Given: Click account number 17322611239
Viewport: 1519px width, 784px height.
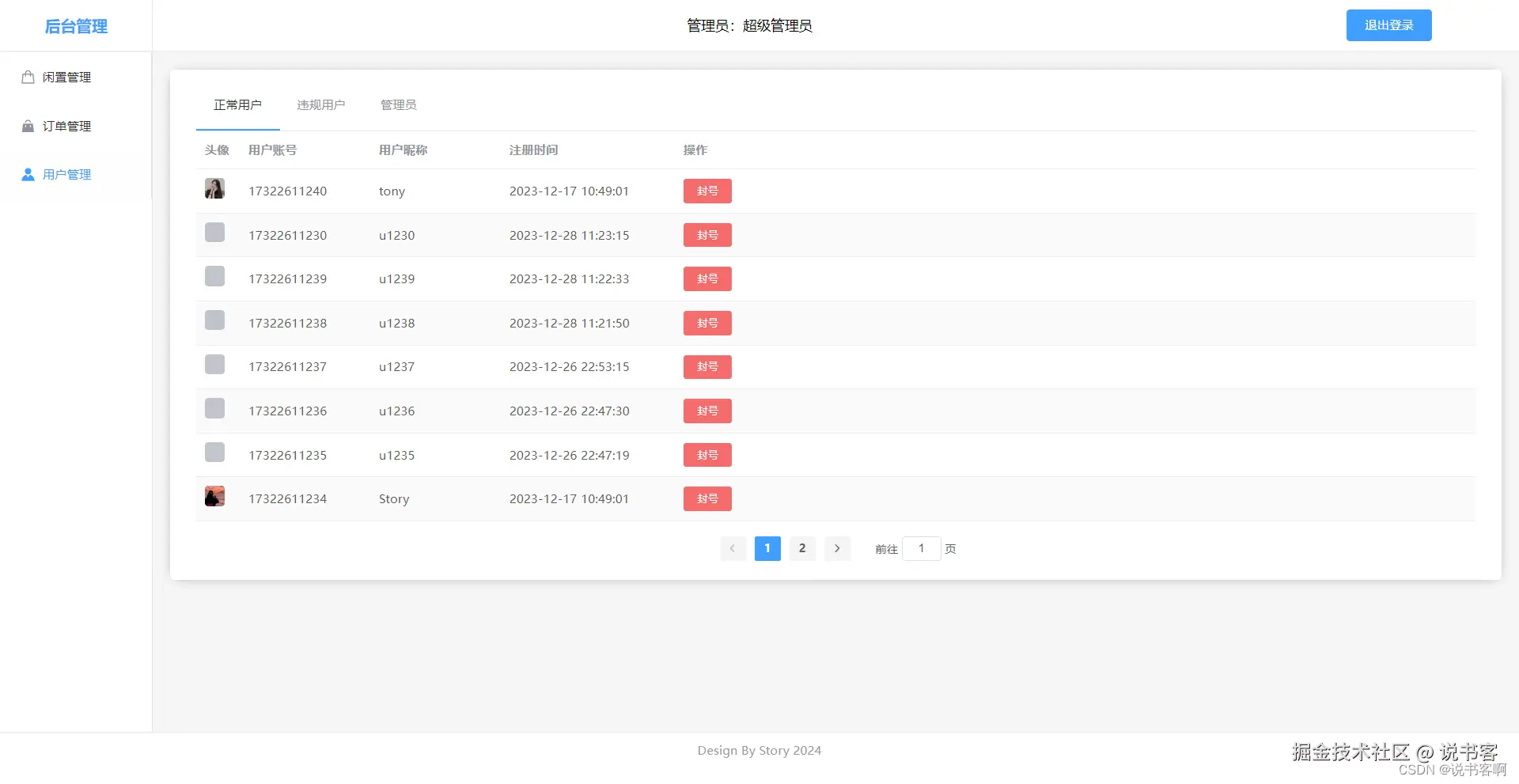Looking at the screenshot, I should [x=288, y=278].
